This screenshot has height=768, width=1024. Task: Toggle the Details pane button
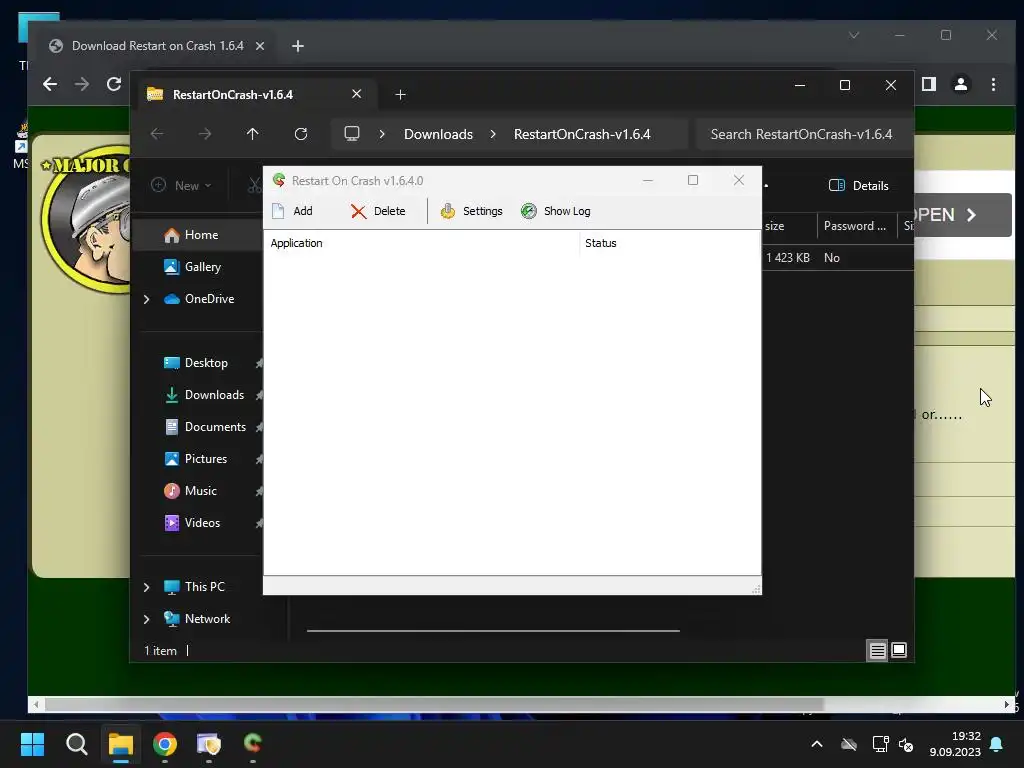click(859, 185)
